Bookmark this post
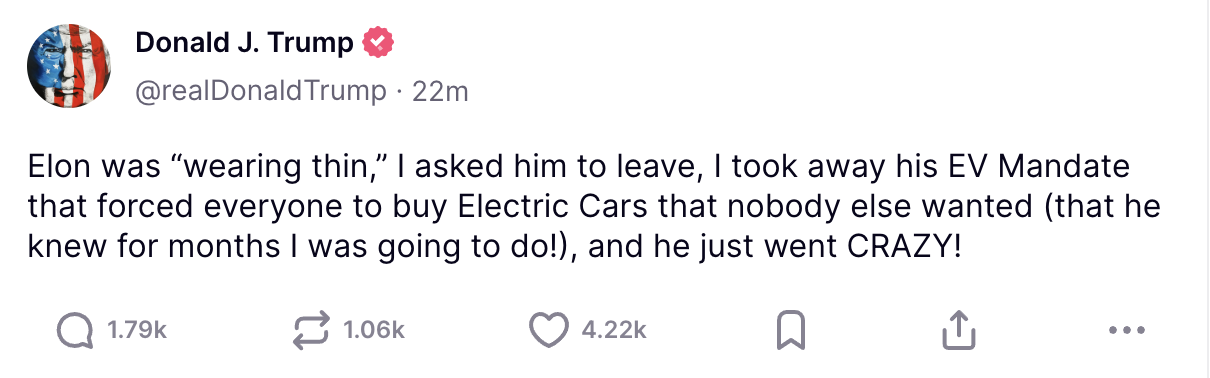1210x378 pixels. [791, 330]
